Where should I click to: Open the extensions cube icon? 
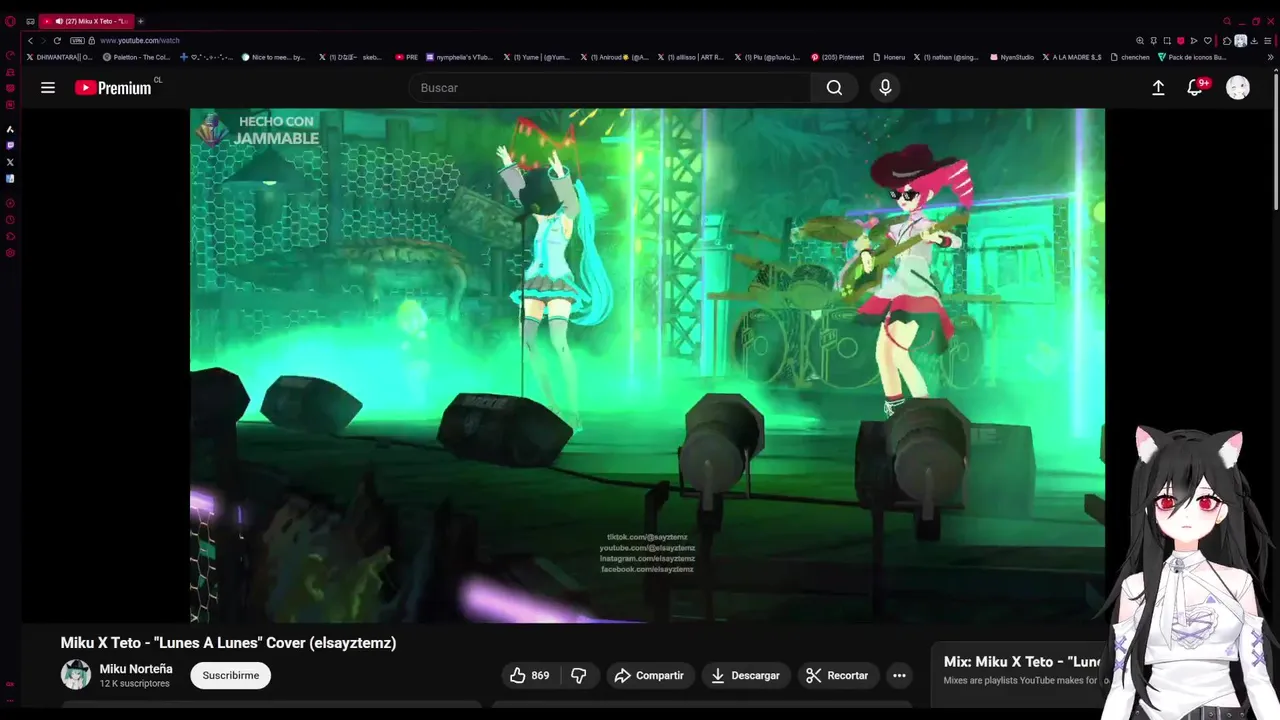(1227, 41)
